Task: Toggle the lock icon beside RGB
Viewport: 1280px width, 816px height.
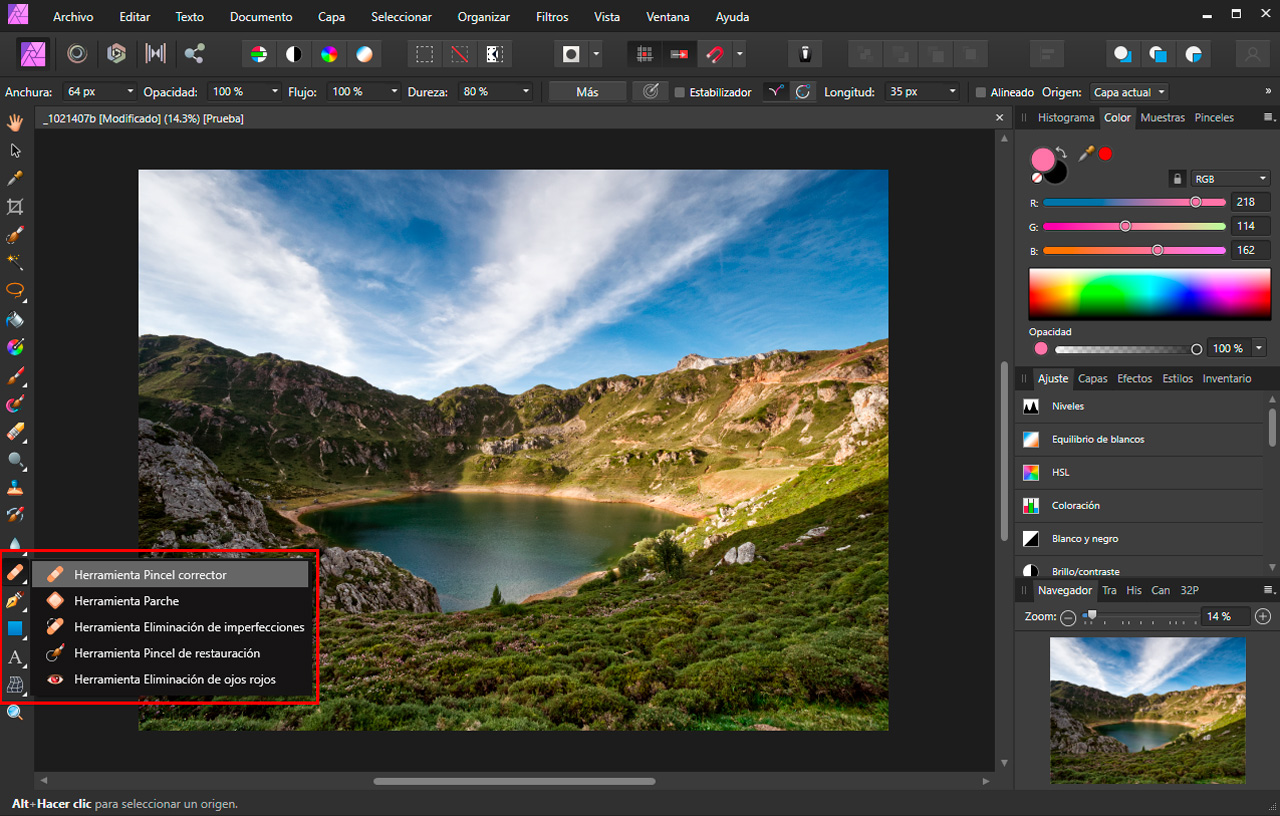Action: pos(1178,179)
